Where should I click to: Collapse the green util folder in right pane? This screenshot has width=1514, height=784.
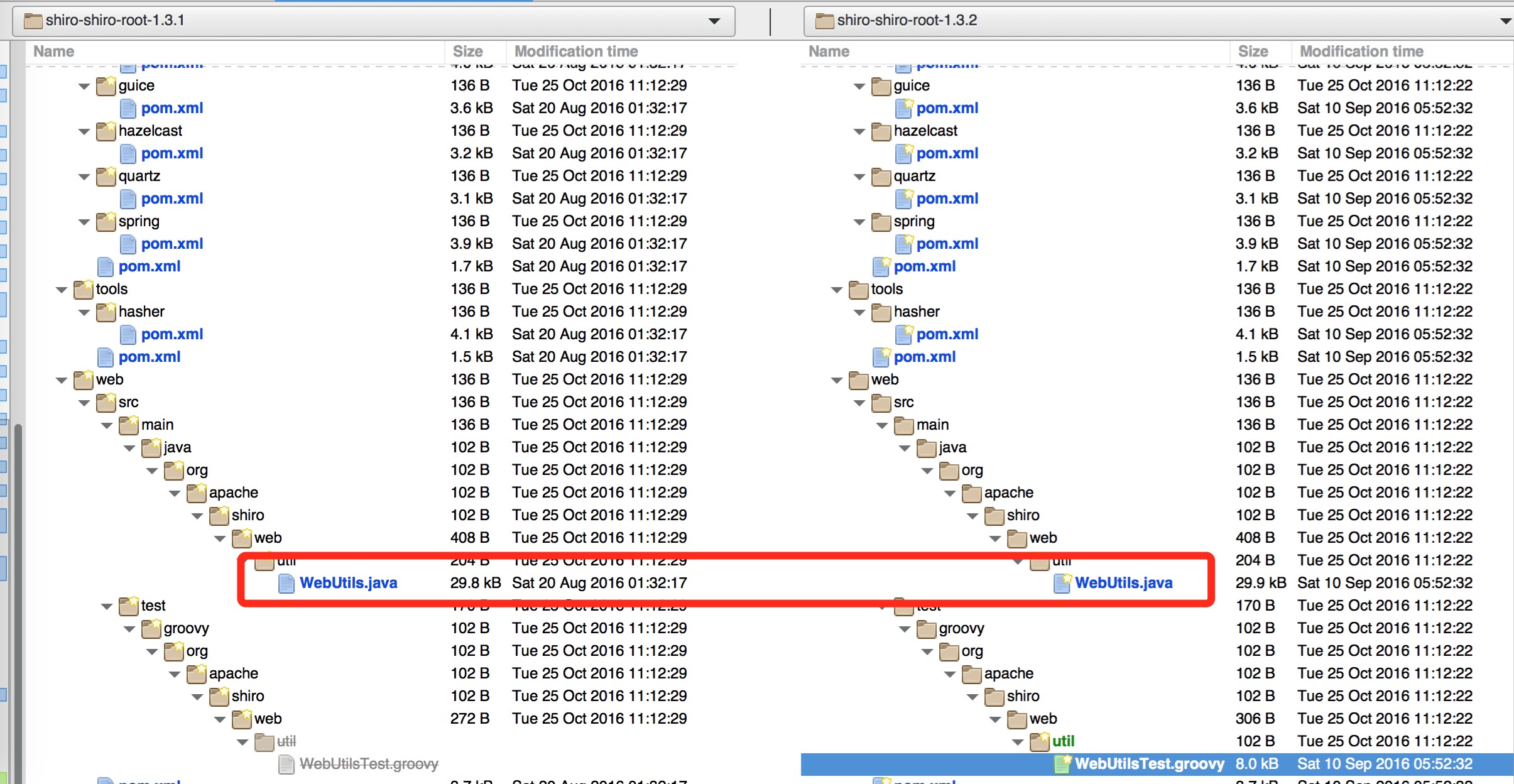coord(1017,742)
